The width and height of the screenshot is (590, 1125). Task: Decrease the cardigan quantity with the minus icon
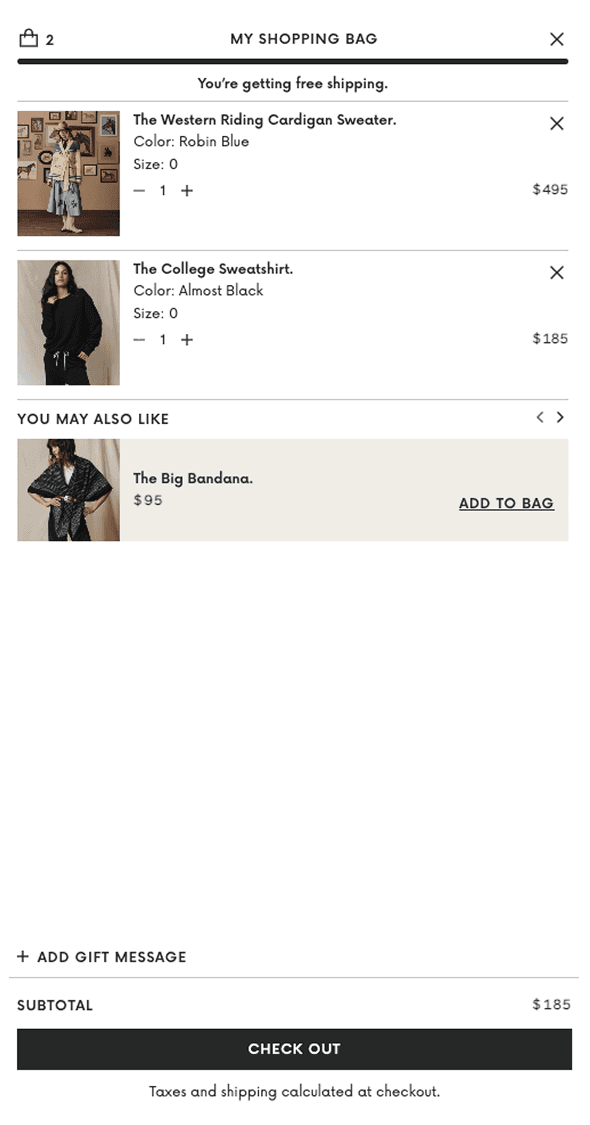[x=139, y=190]
